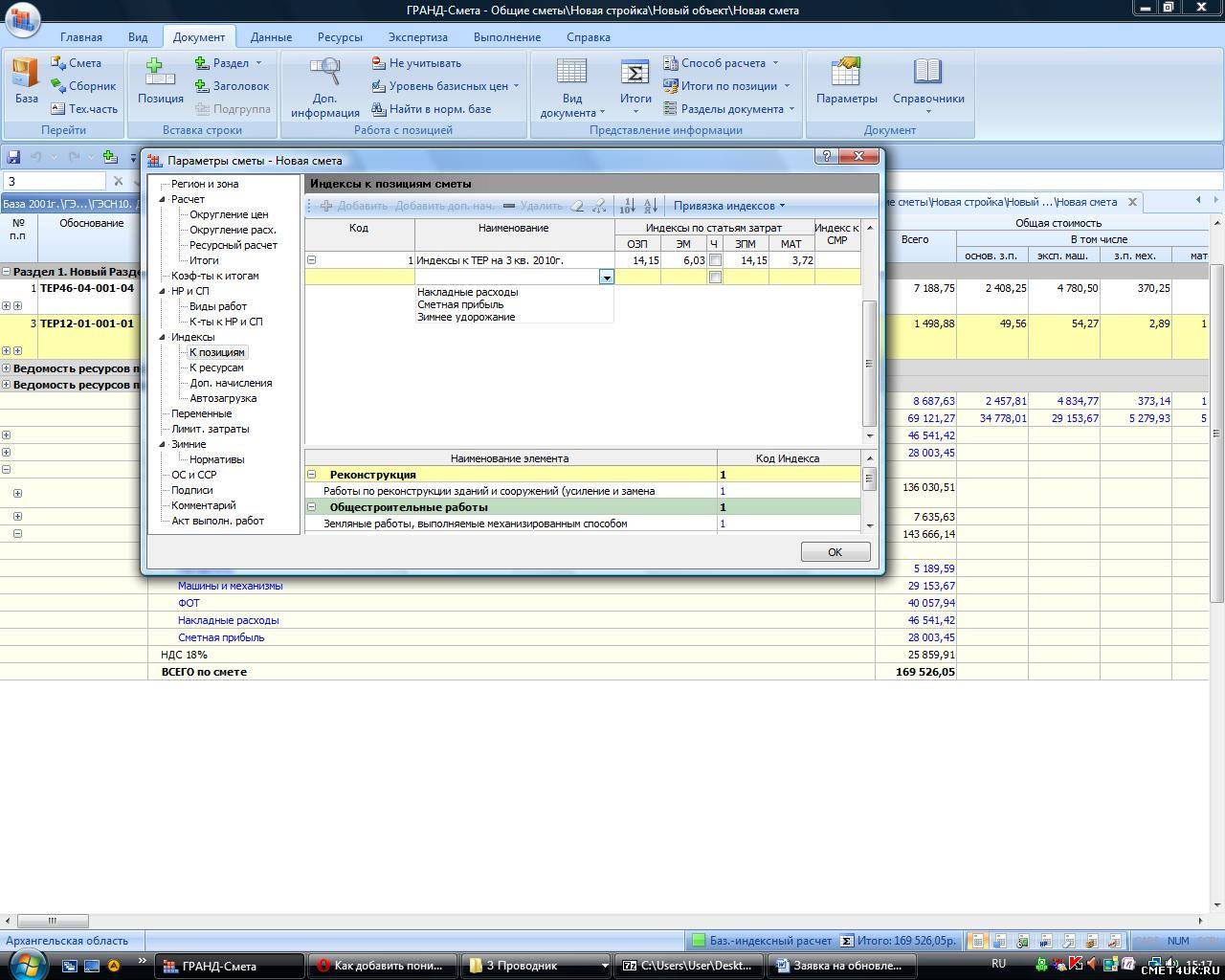The image size is (1225, 980).
Task: Collapse the Реконструкция group
Action: 312,475
